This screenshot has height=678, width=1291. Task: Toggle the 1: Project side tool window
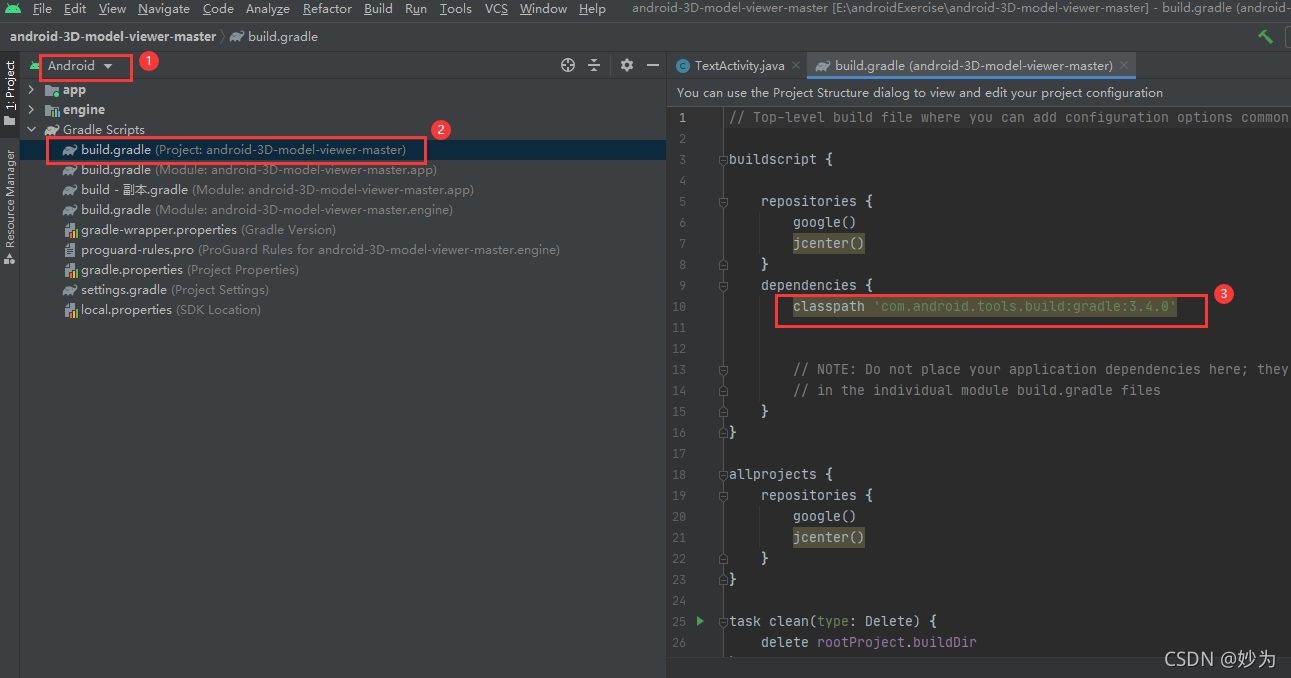click(x=10, y=93)
